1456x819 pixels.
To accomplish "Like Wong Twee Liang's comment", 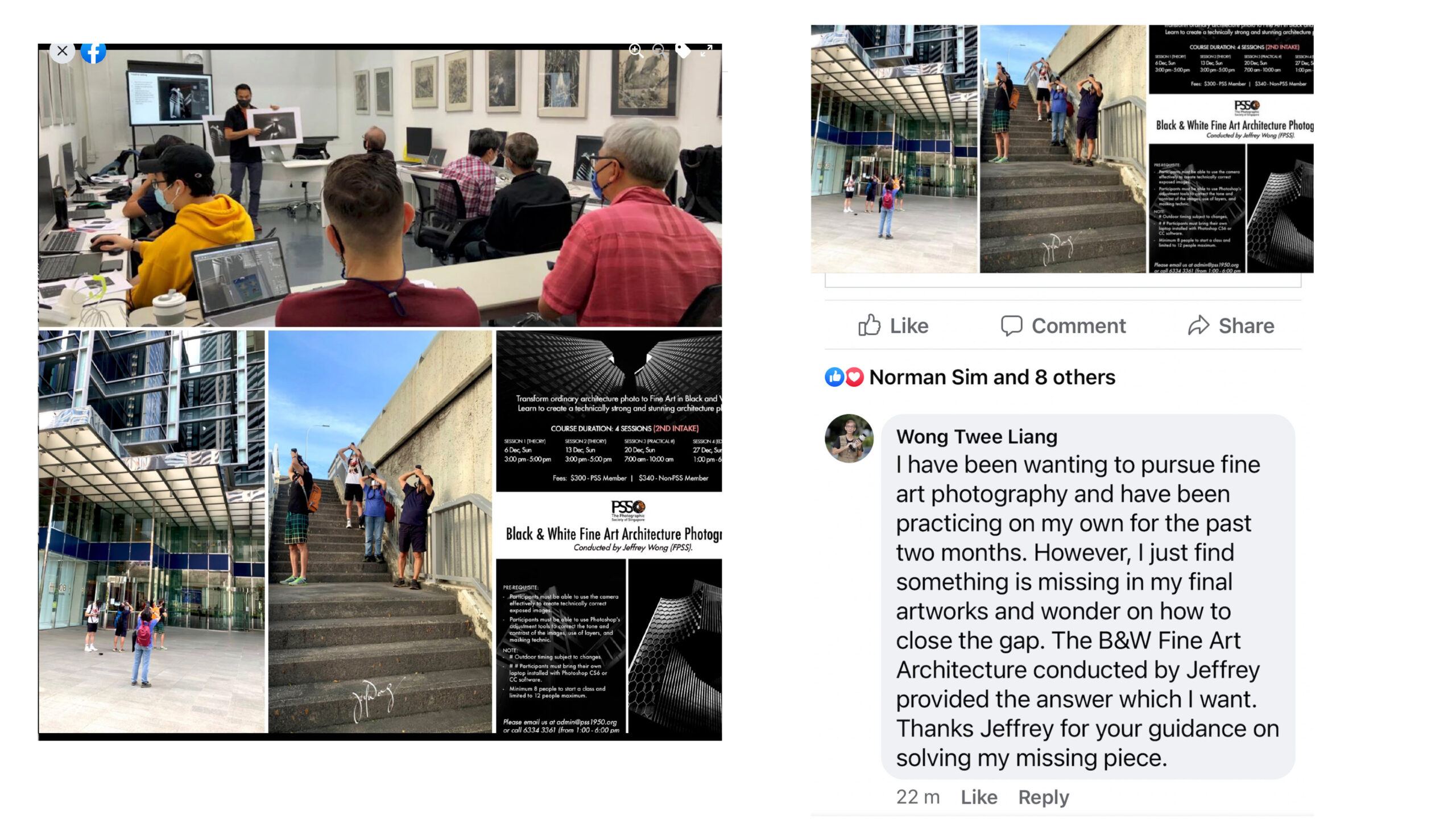I will coord(979,797).
